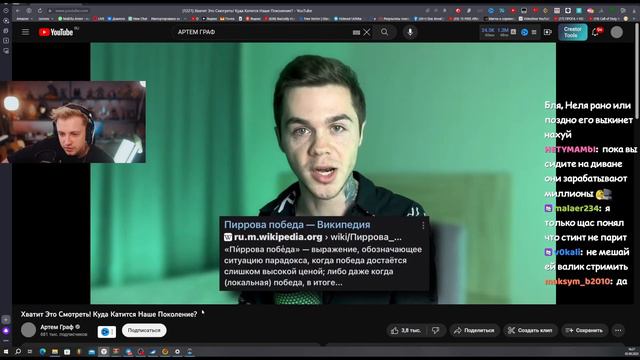This screenshot has height=360, width=640.
Task: Open more actions three-dot menu
Action: pos(618,330)
